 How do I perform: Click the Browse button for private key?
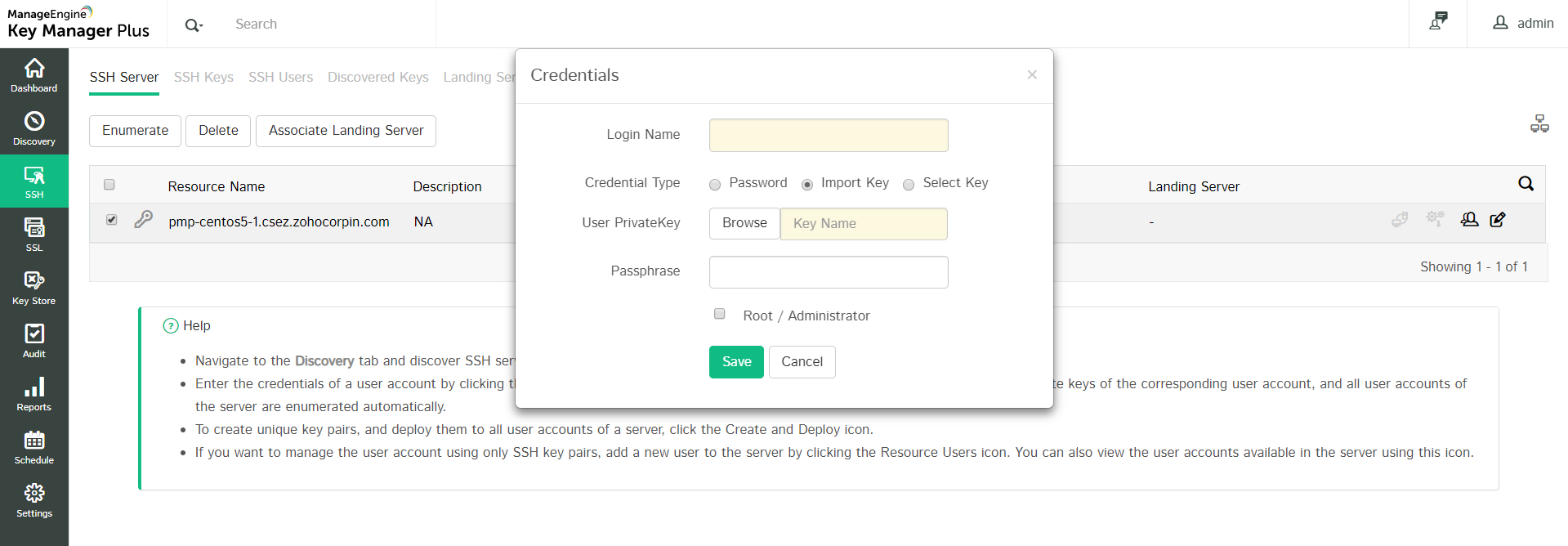click(744, 223)
